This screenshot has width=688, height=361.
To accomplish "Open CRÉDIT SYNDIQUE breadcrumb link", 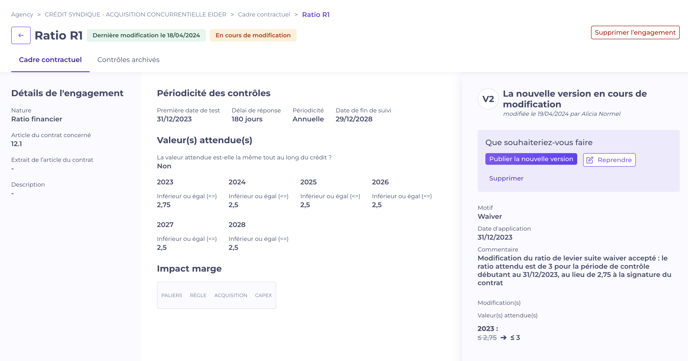I will (x=136, y=14).
